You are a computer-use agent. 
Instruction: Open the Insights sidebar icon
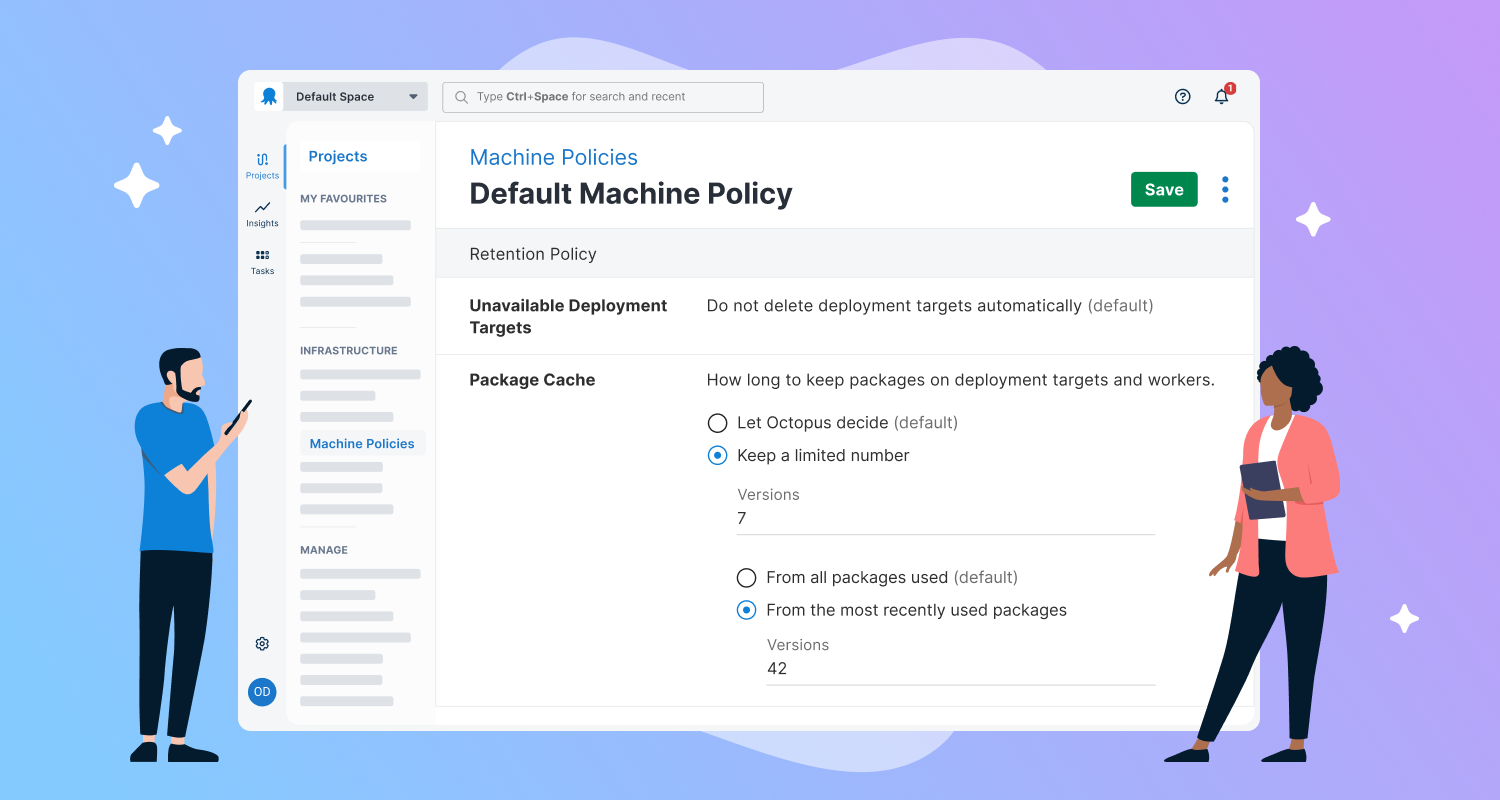(x=262, y=214)
